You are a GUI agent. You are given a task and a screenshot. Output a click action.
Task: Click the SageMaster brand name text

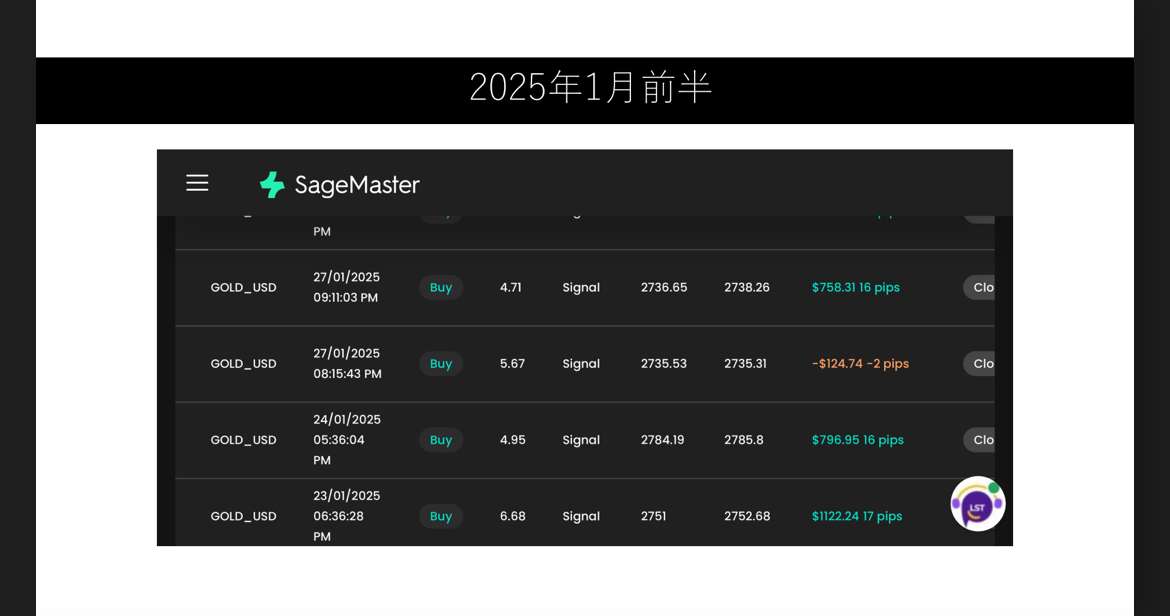coord(357,185)
